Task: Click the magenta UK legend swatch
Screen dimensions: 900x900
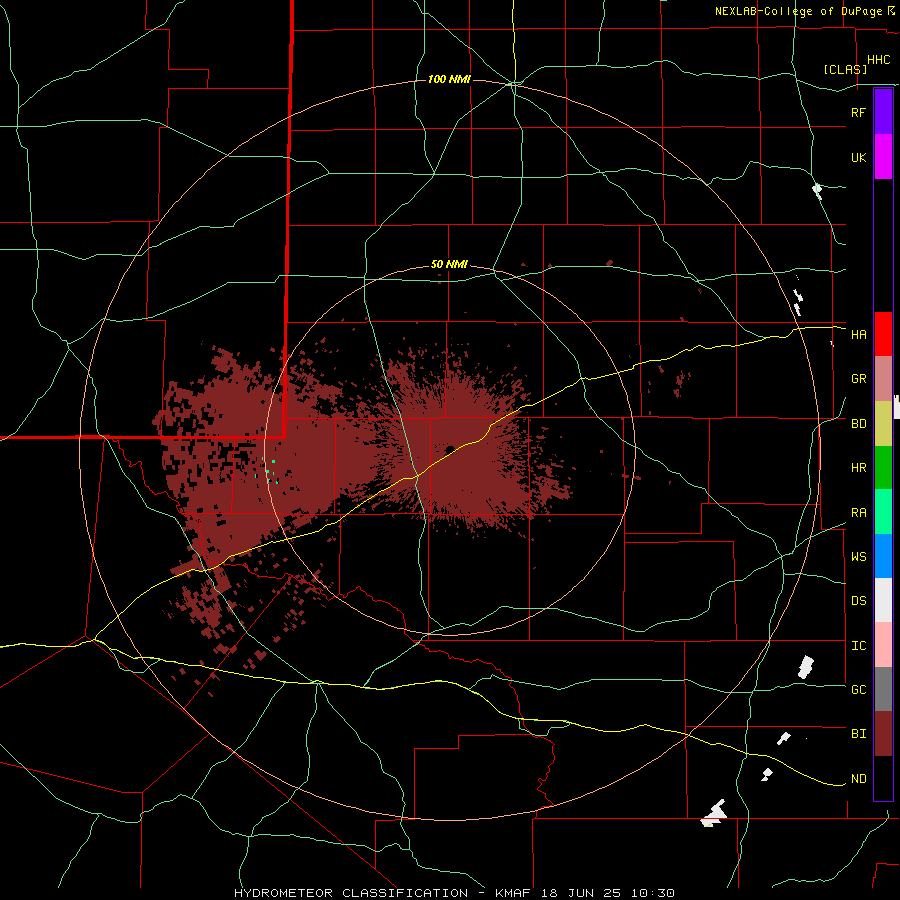Action: click(x=883, y=157)
